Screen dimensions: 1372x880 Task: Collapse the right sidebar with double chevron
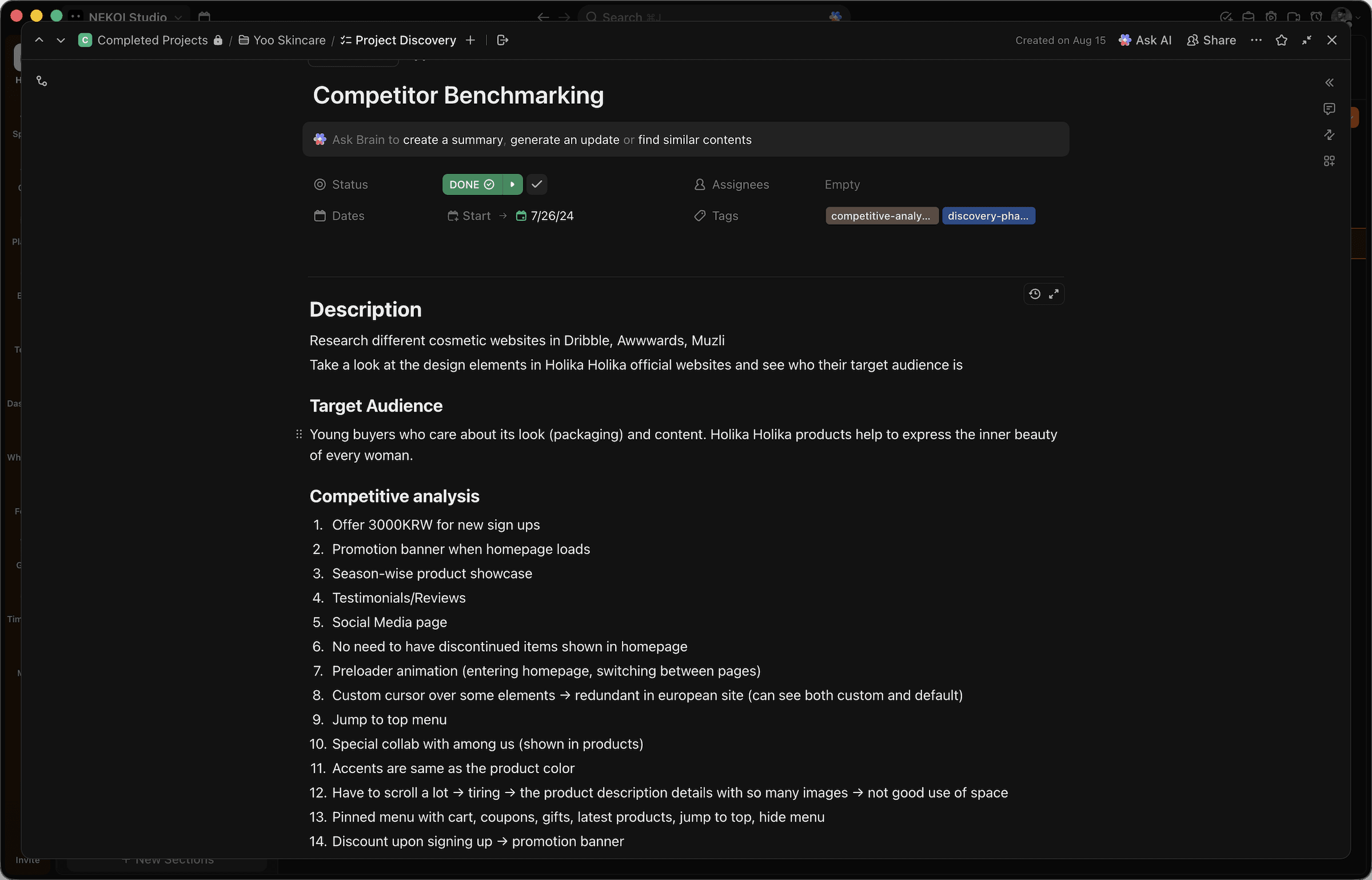(x=1329, y=83)
